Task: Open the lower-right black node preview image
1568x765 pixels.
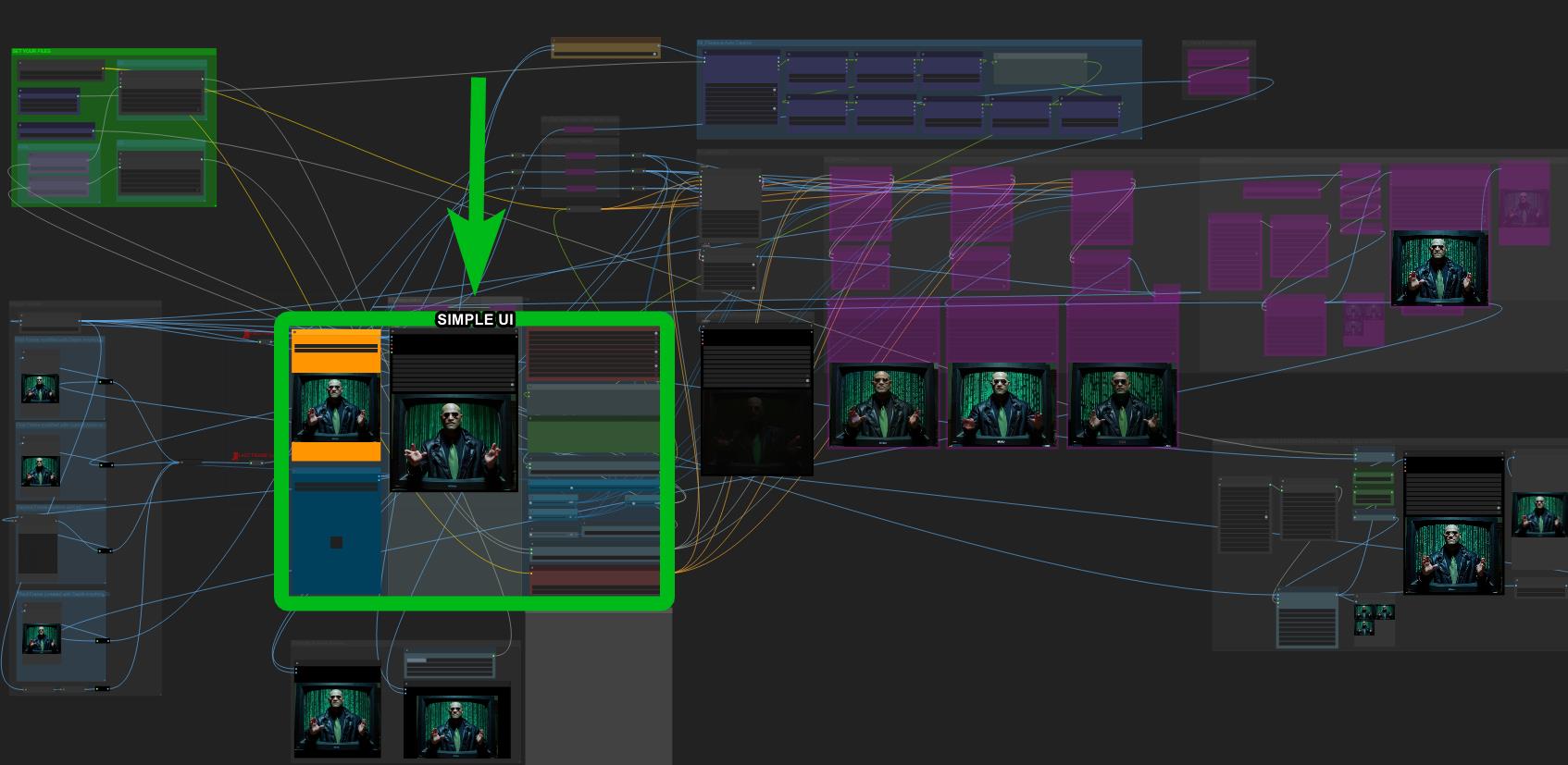Action: (1453, 555)
